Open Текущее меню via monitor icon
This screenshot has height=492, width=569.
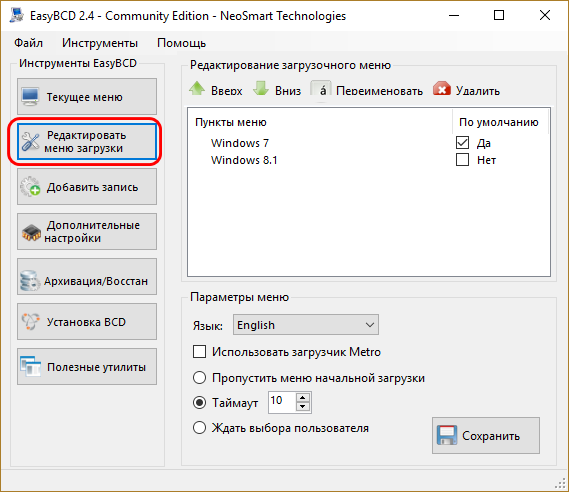[x=30, y=97]
